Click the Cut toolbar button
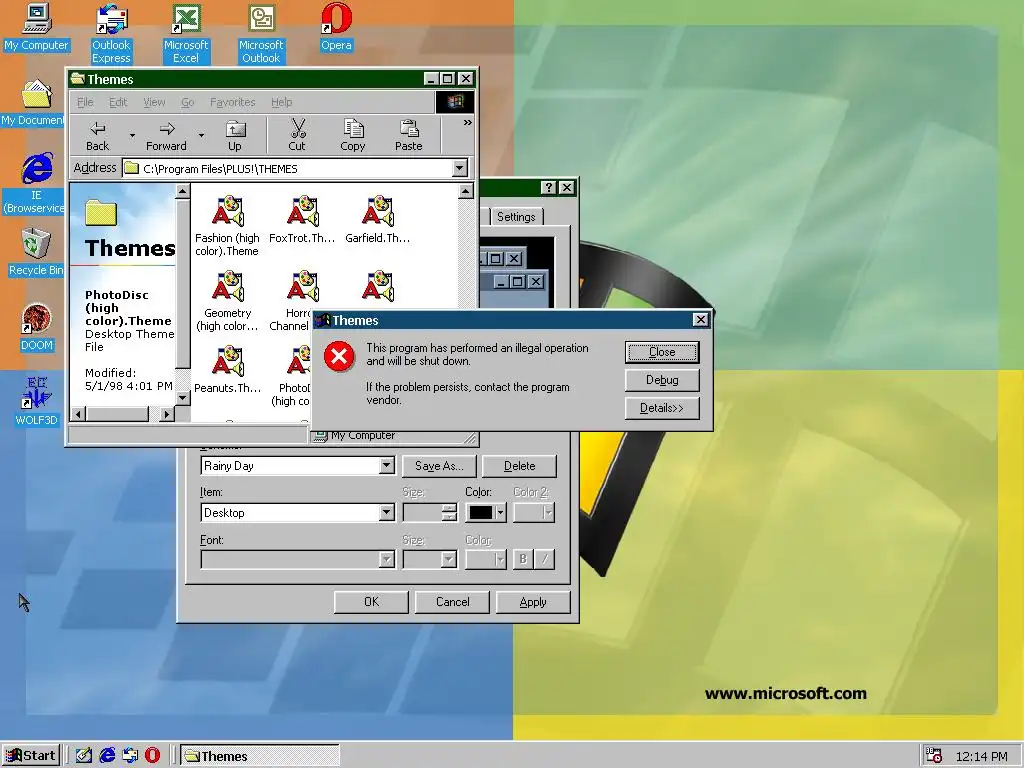This screenshot has height=768, width=1024. (x=297, y=136)
